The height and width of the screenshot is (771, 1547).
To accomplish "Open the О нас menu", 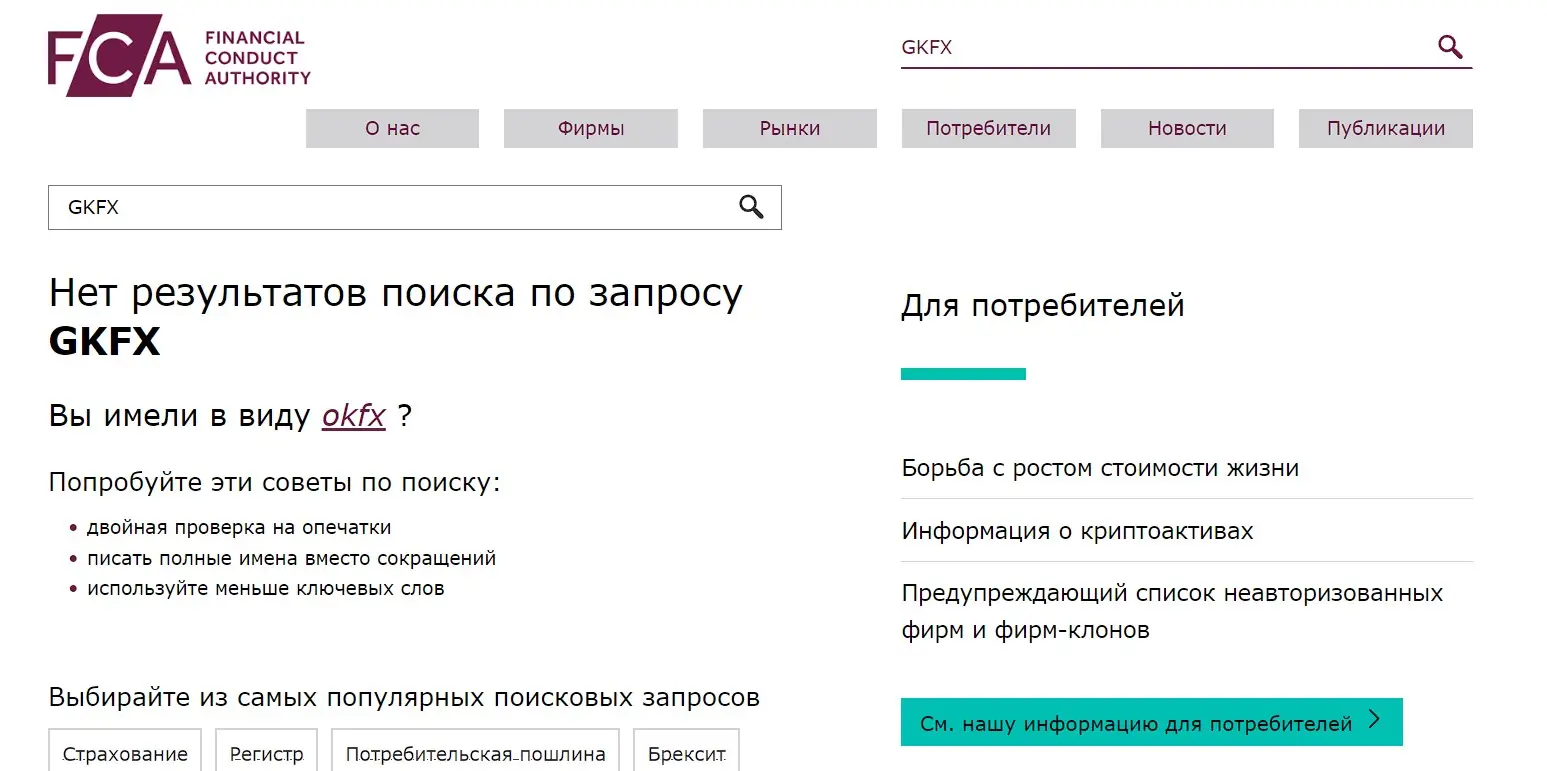I will pos(392,128).
